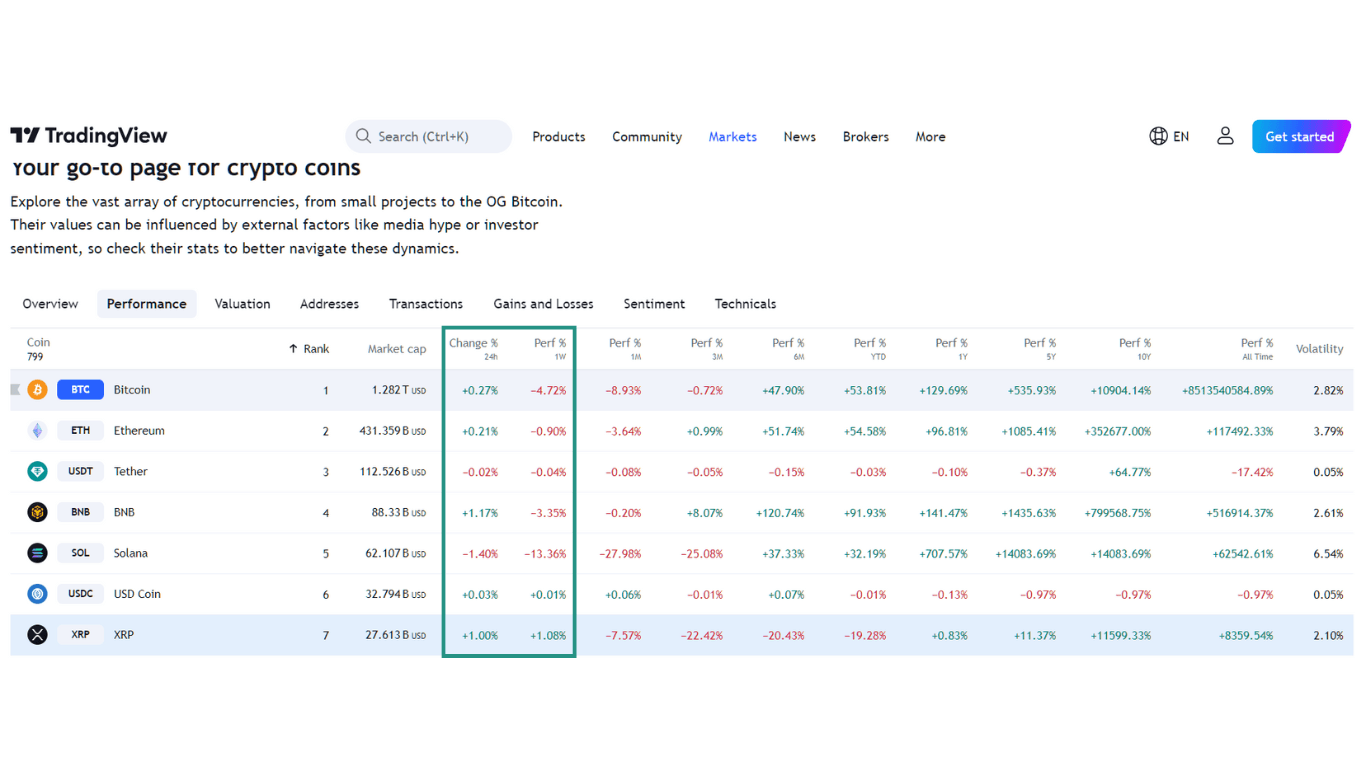
Task: Open the BTC ticker link
Action: point(80,390)
